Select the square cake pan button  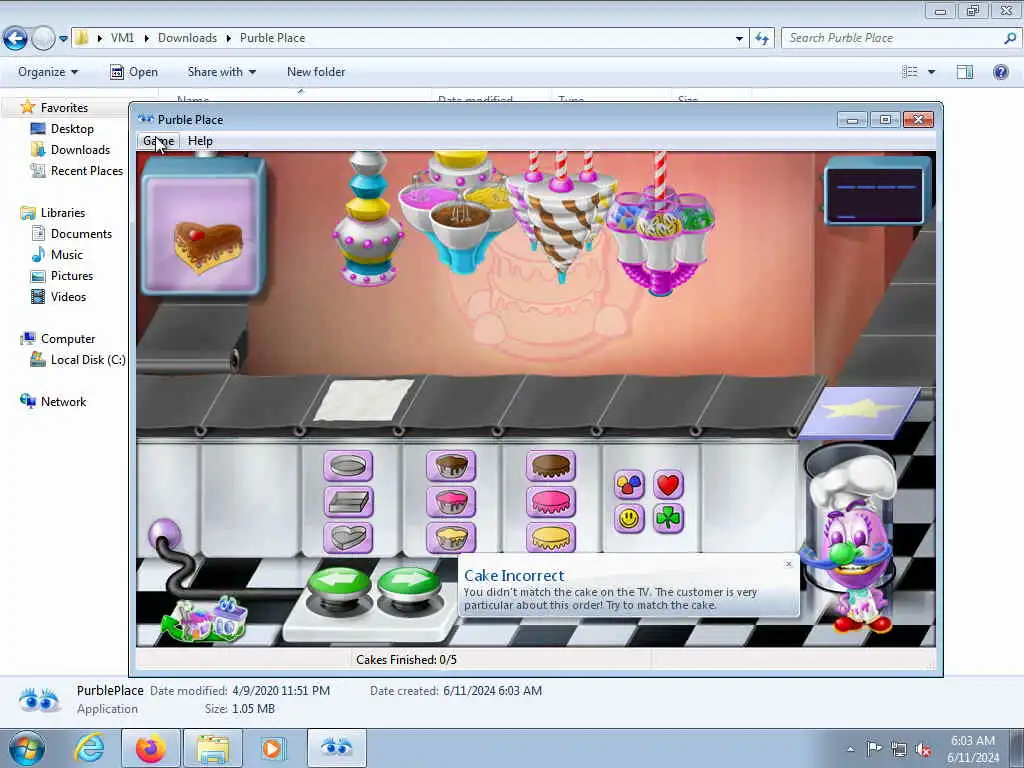[x=348, y=502]
